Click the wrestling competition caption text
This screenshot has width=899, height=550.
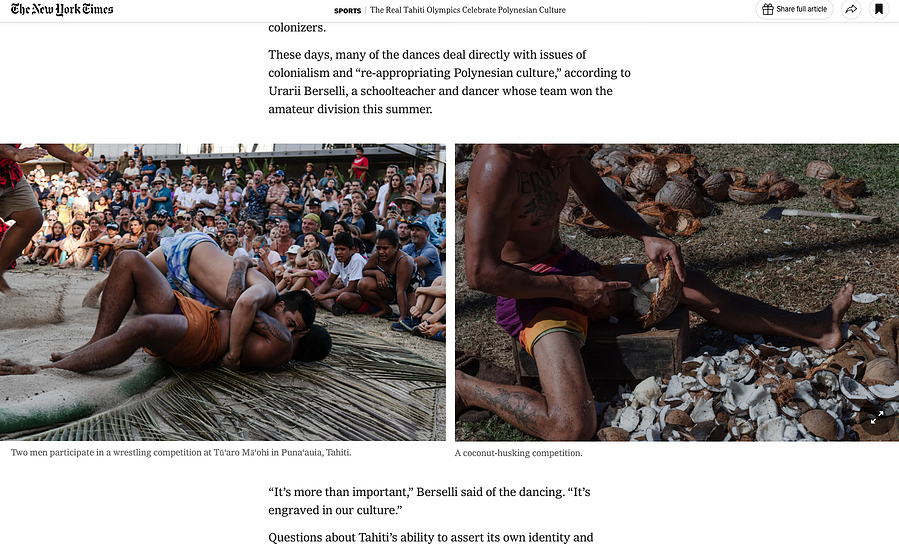181,453
